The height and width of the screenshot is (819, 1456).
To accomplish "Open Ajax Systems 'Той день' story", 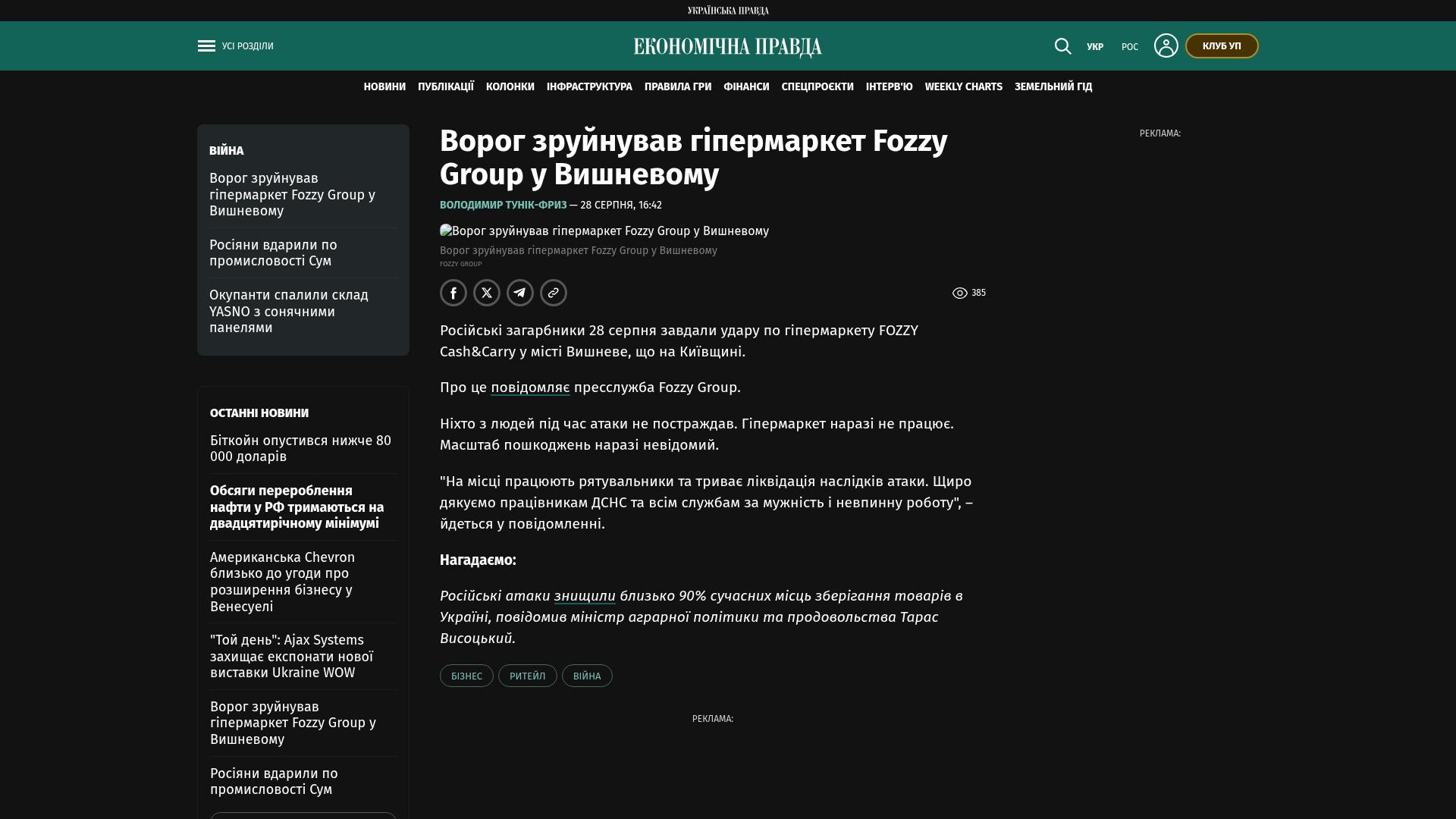I will click(x=292, y=657).
